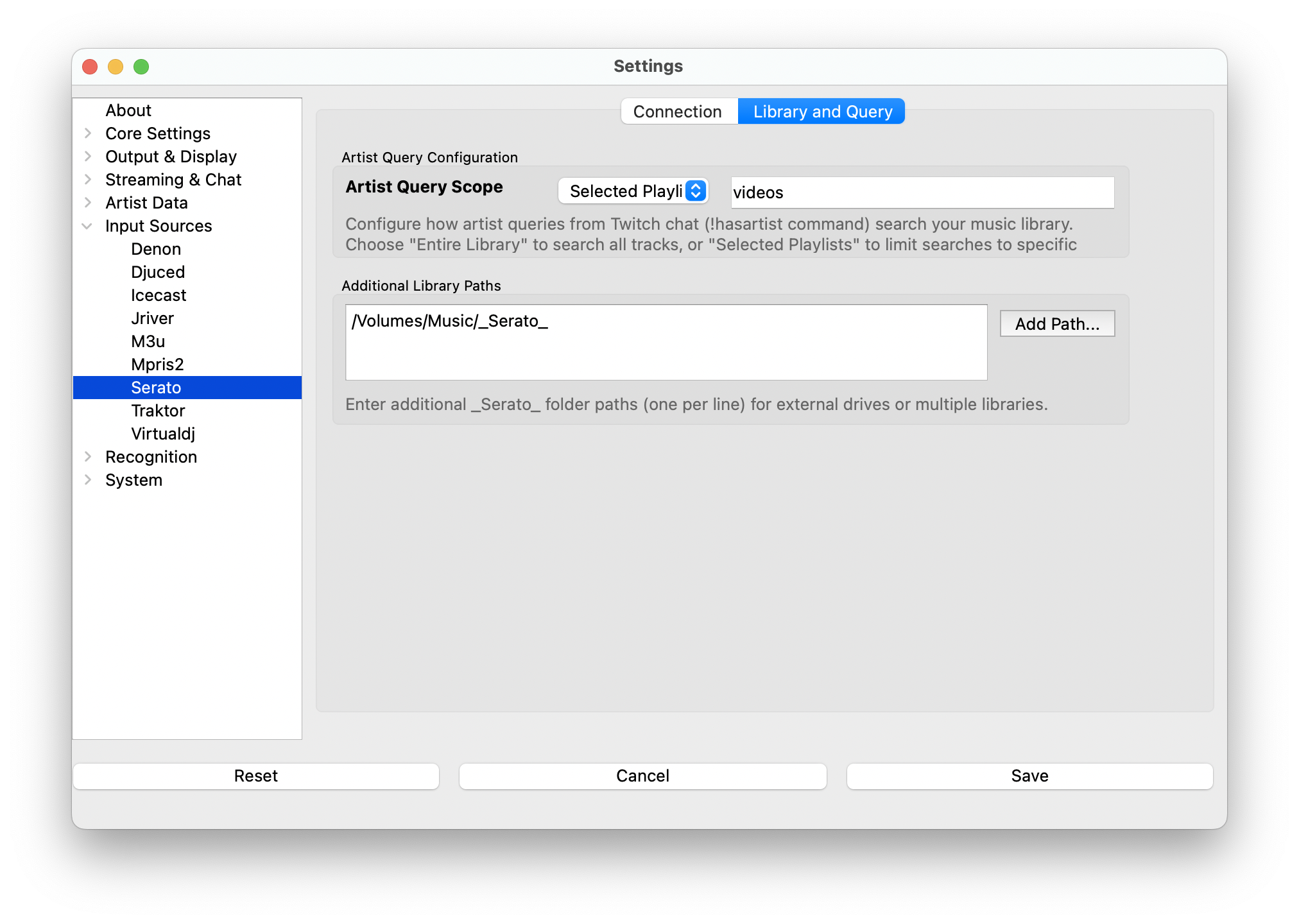The height and width of the screenshot is (924, 1299).
Task: Expand the Core Settings tree arrow
Action: pyautogui.click(x=88, y=133)
